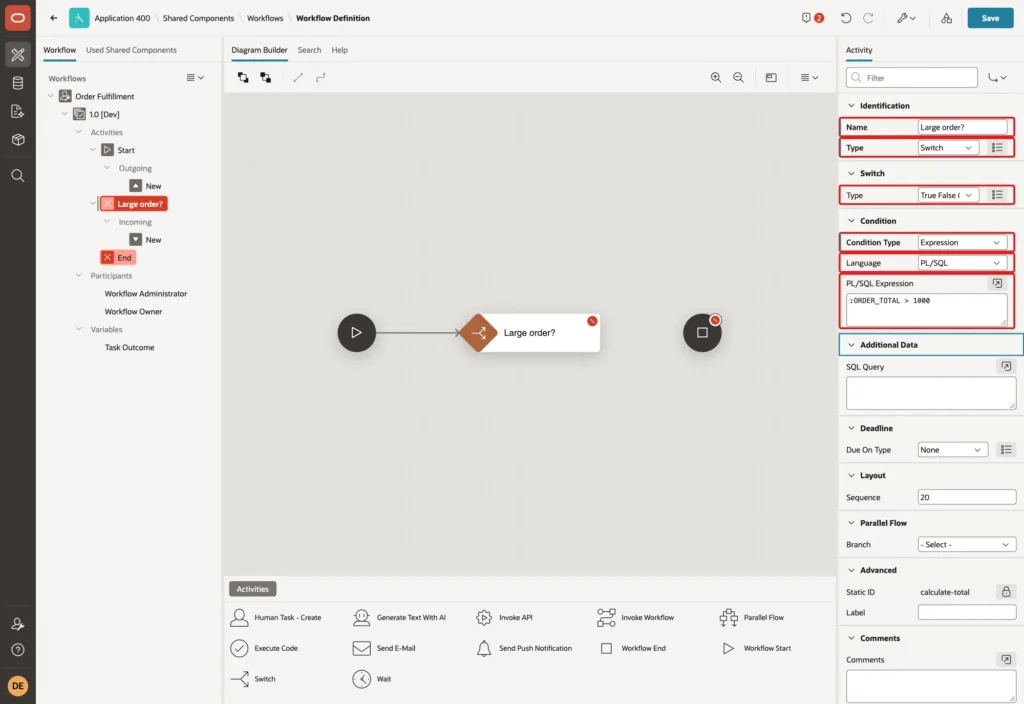This screenshot has height=704, width=1024.
Task: Open the Help question mark icon
Action: [18, 650]
